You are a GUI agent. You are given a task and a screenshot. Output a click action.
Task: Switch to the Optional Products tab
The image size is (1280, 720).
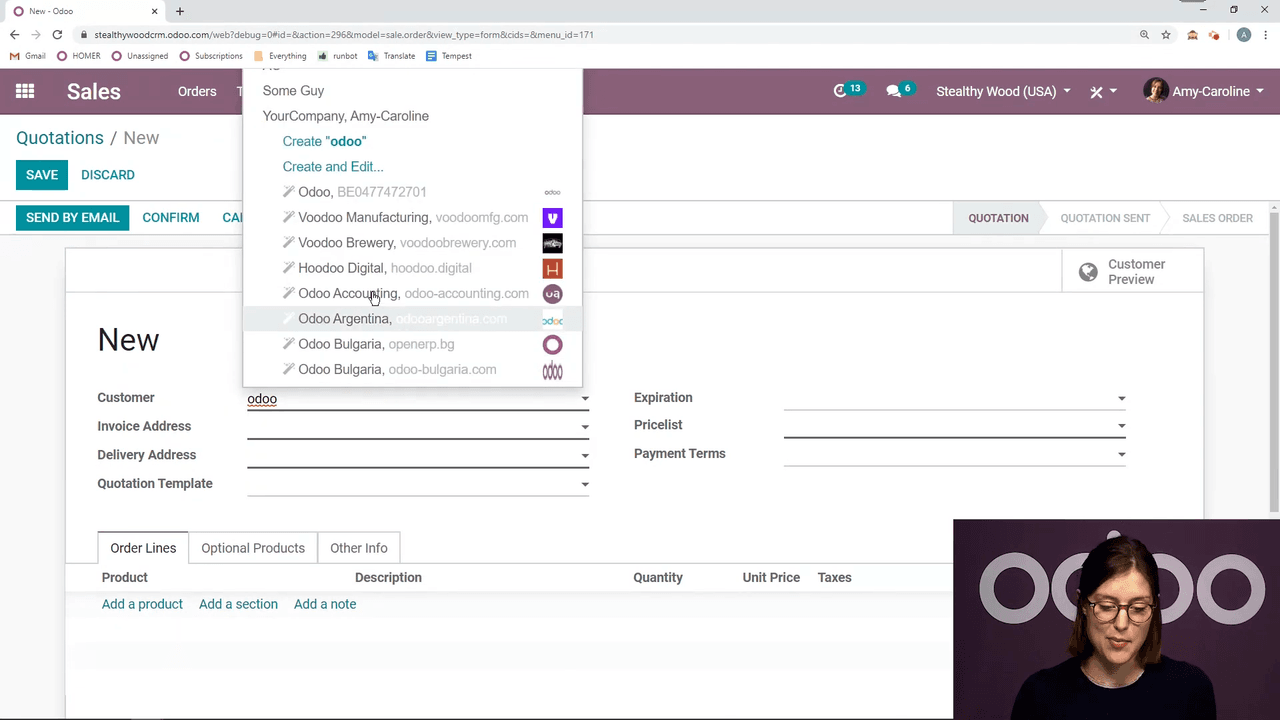[x=253, y=548]
